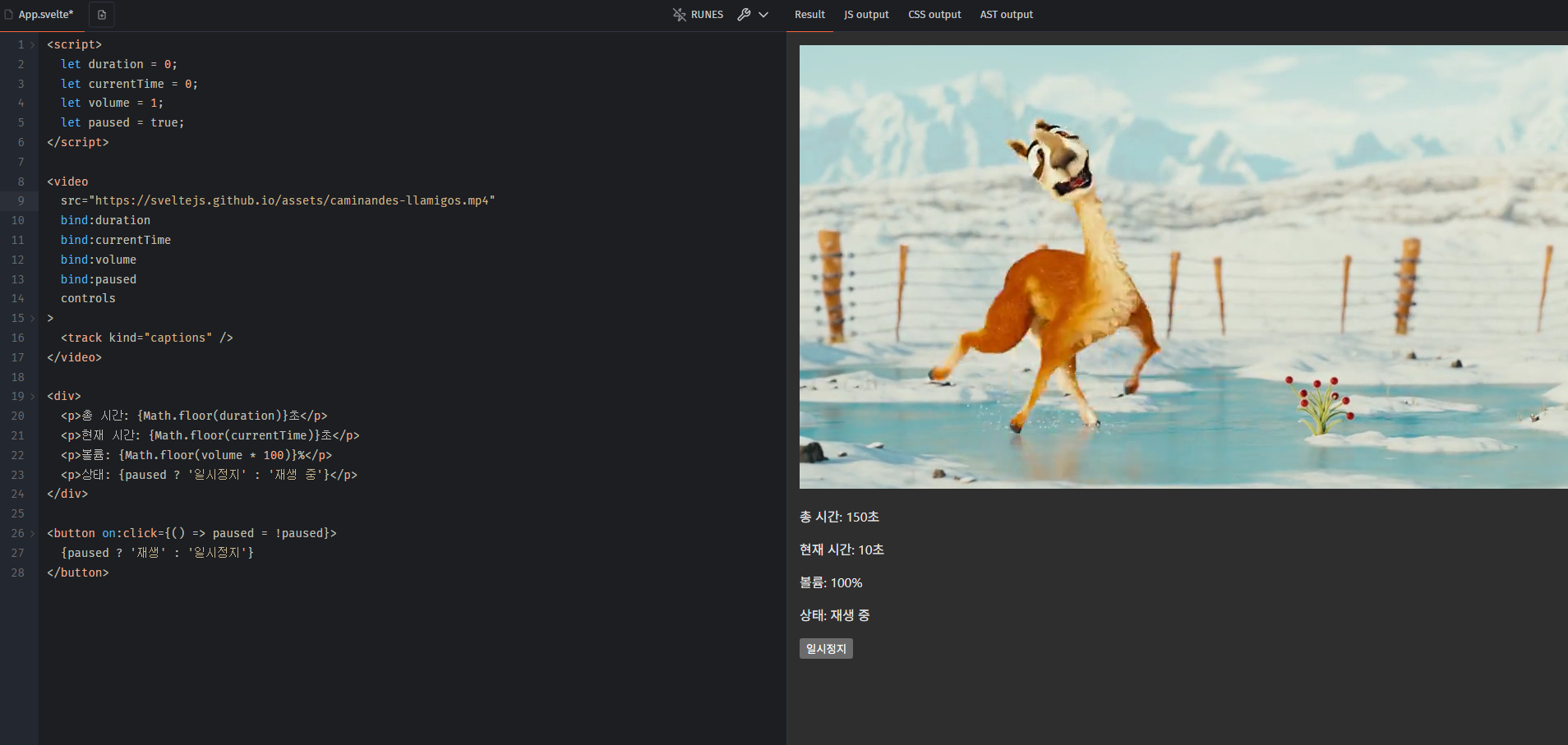This screenshot has height=745, width=1568.
Task: Click the 'bind:duration' code line
Action: point(105,220)
